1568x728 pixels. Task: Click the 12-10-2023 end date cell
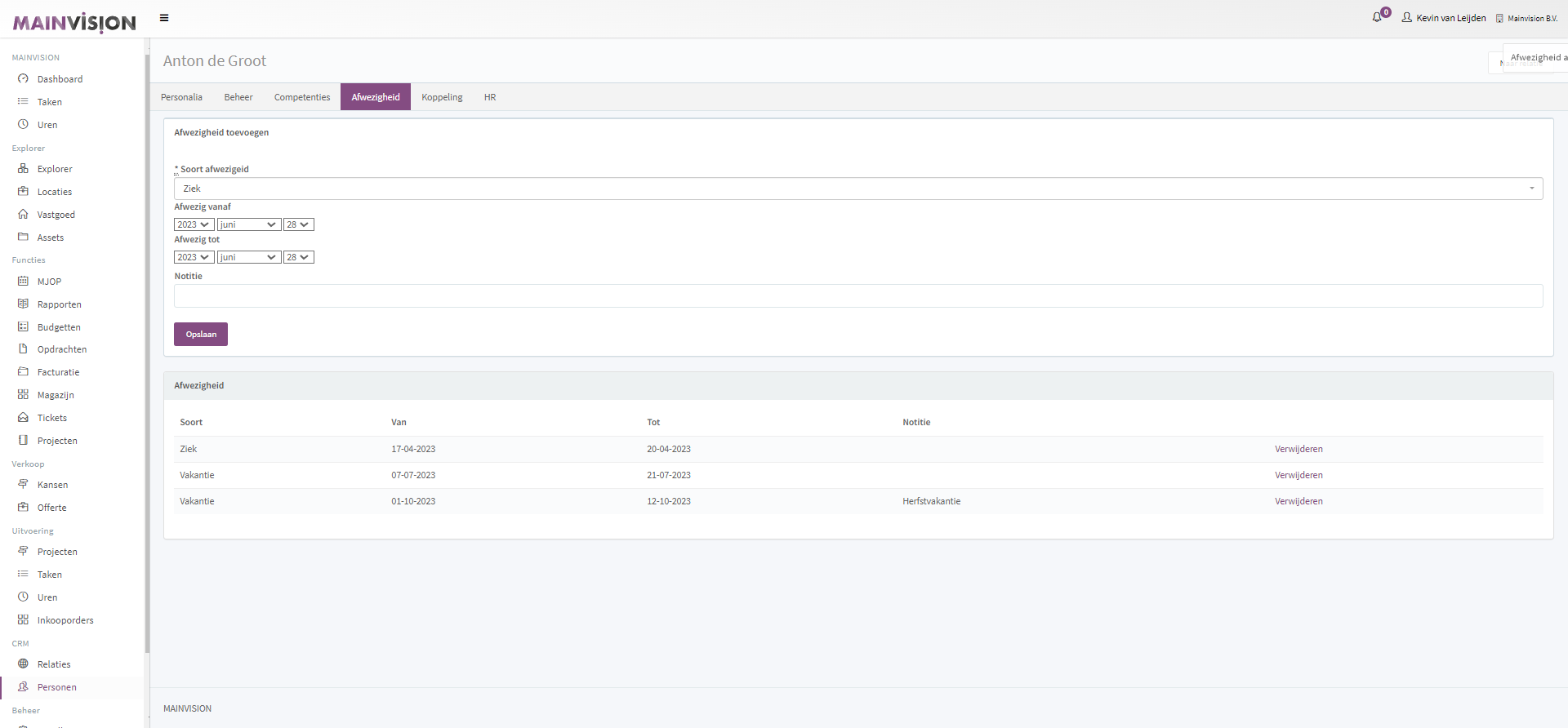pos(669,501)
